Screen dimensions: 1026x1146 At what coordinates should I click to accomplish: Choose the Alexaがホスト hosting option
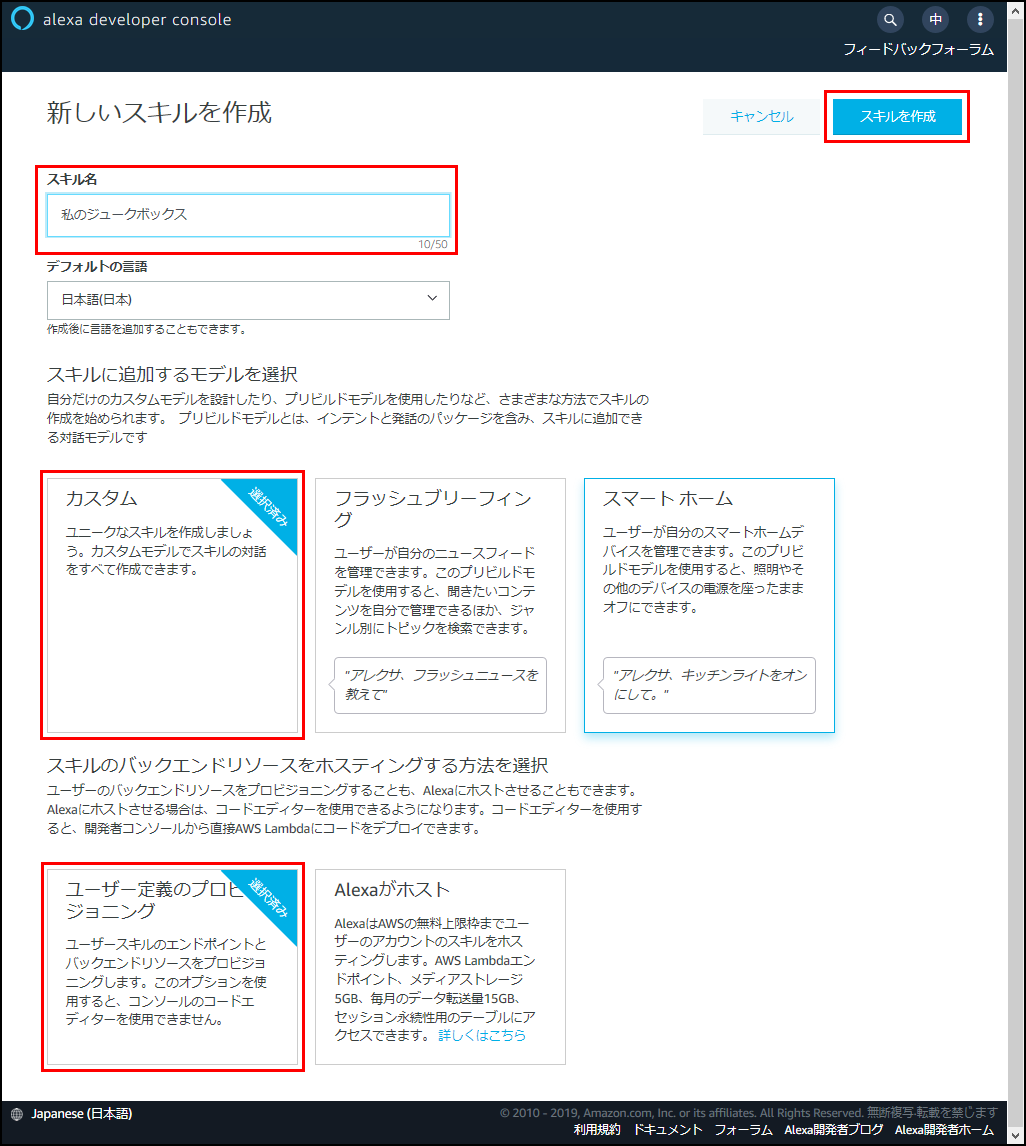(440, 966)
